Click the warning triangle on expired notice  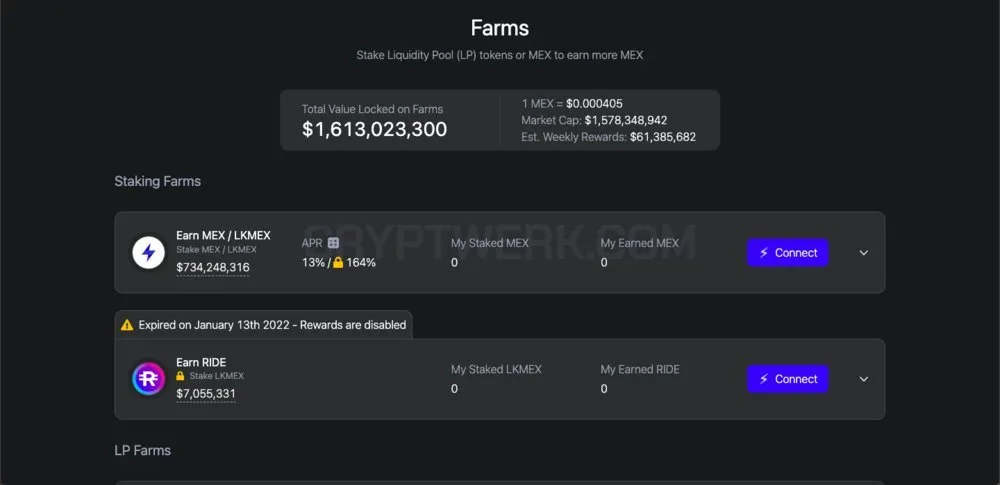point(127,325)
